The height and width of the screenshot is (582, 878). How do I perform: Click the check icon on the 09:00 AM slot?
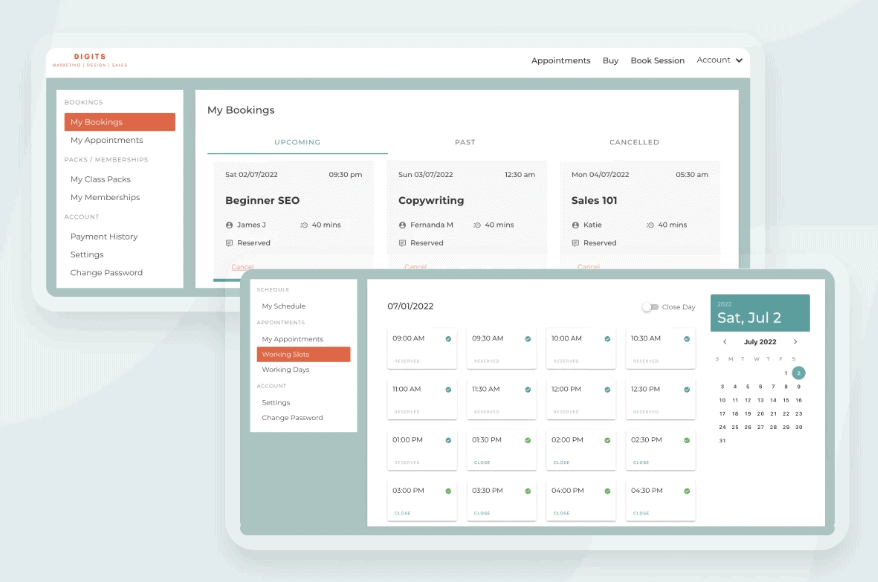tap(449, 339)
